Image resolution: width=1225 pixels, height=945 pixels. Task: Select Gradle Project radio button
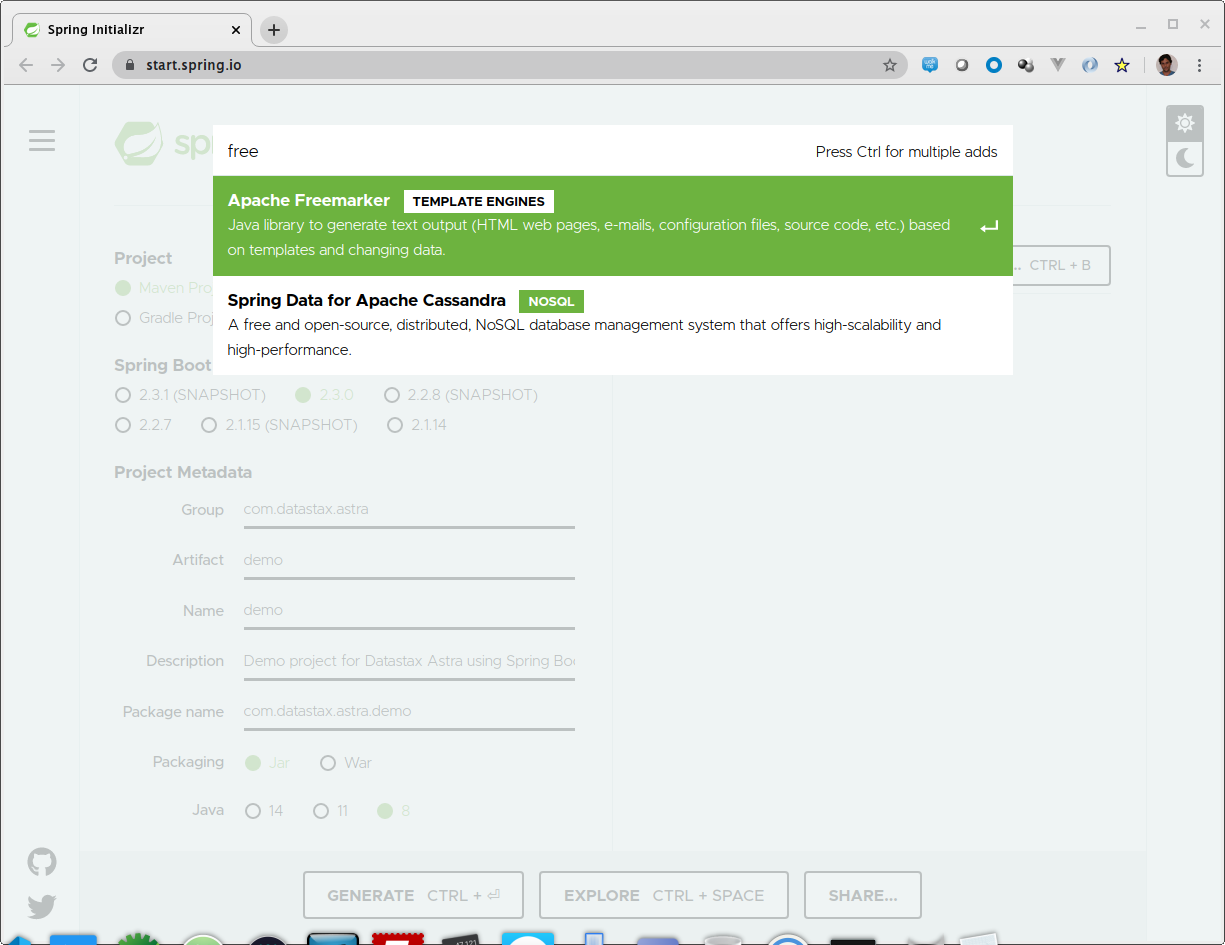[123, 318]
